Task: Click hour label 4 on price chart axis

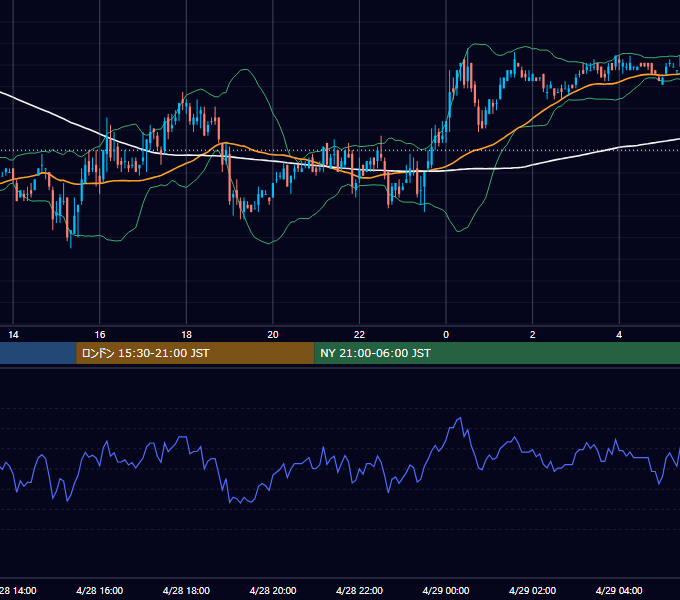Action: 619,335
